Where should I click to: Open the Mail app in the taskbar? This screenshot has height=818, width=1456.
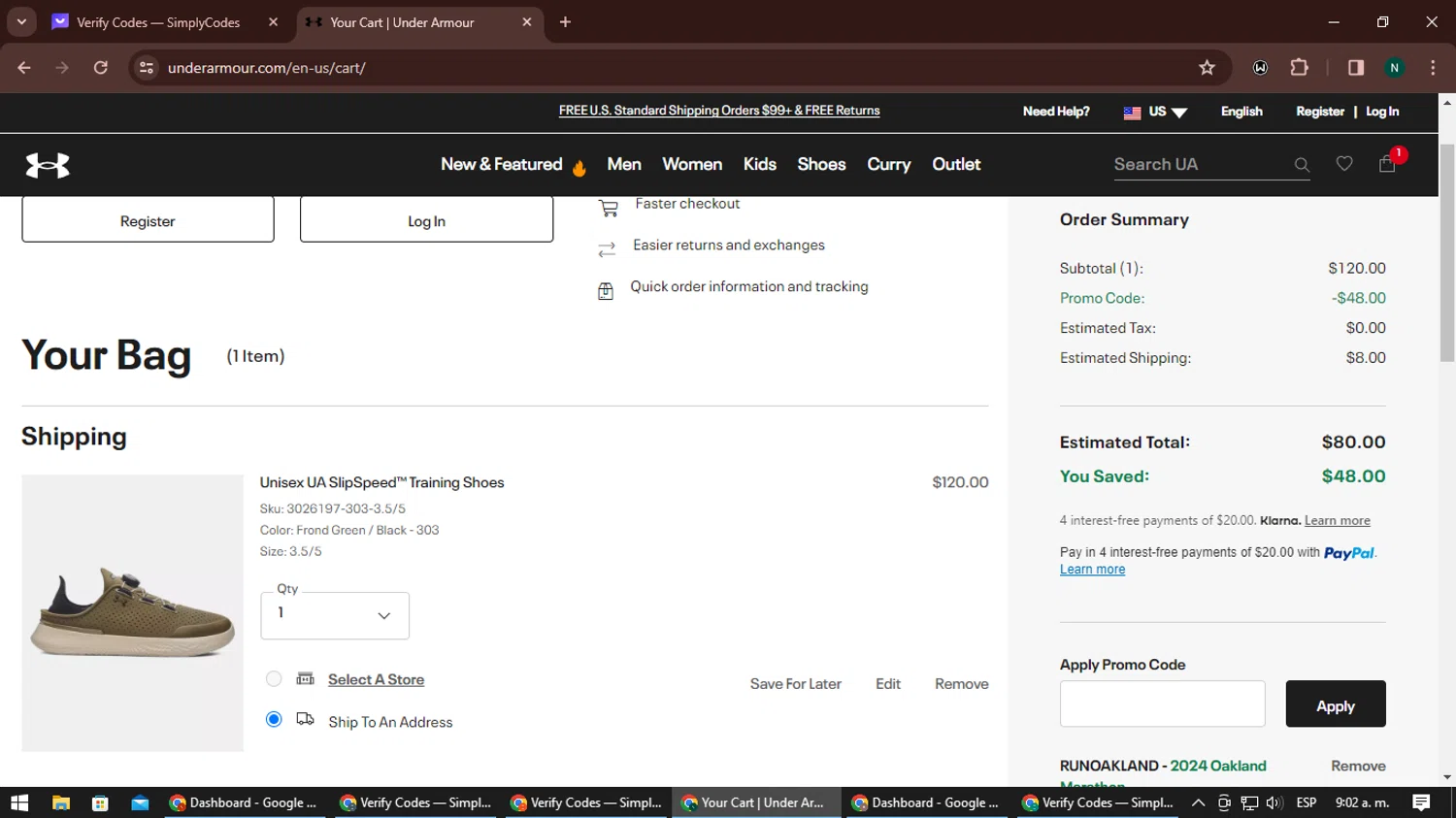click(140, 802)
